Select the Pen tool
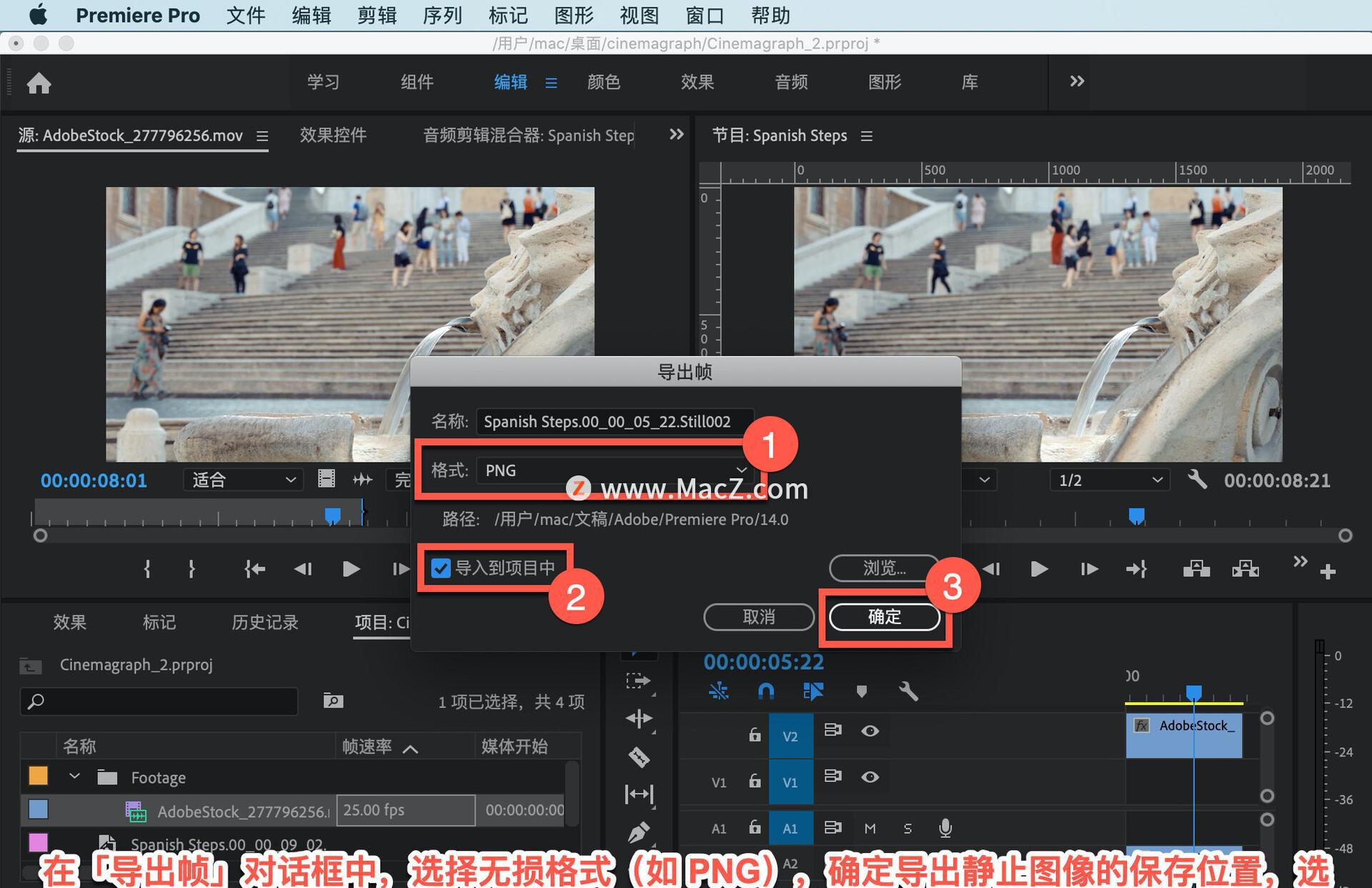1372x888 pixels. point(638,832)
